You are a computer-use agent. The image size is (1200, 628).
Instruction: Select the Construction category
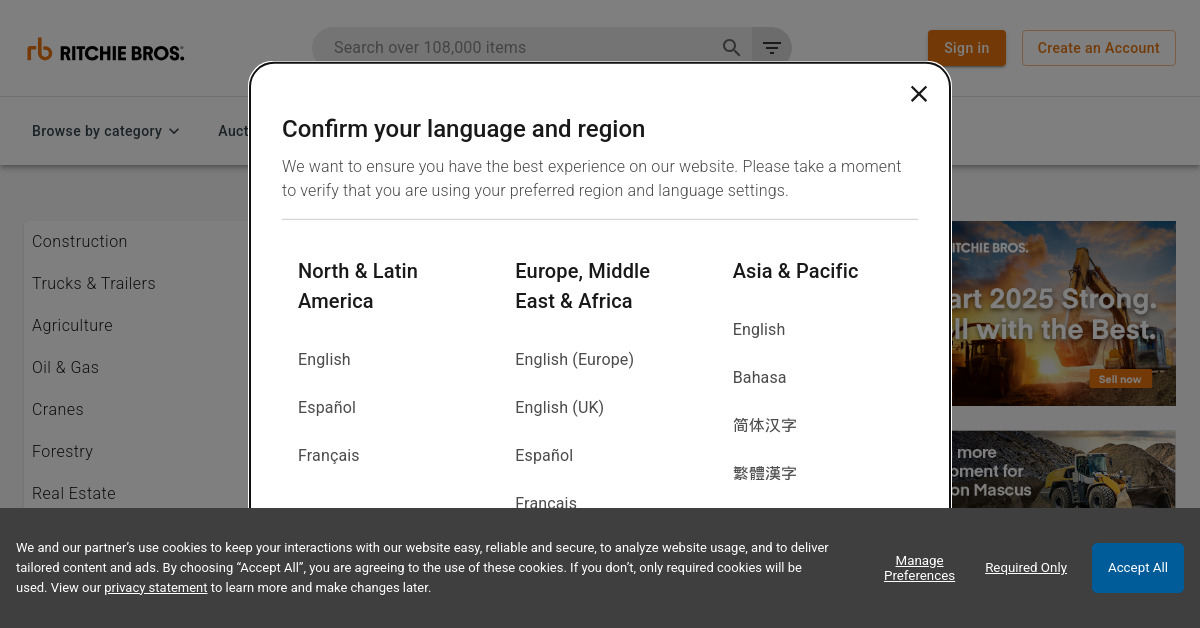(x=79, y=241)
